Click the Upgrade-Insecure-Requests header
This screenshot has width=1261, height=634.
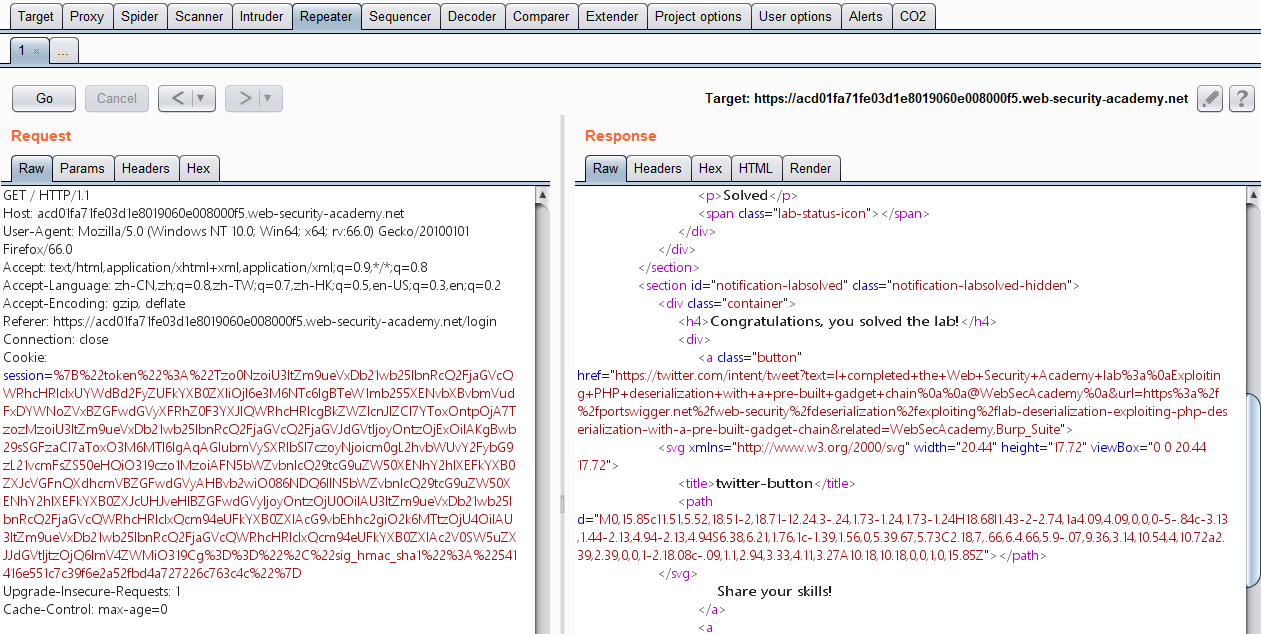(x=92, y=592)
